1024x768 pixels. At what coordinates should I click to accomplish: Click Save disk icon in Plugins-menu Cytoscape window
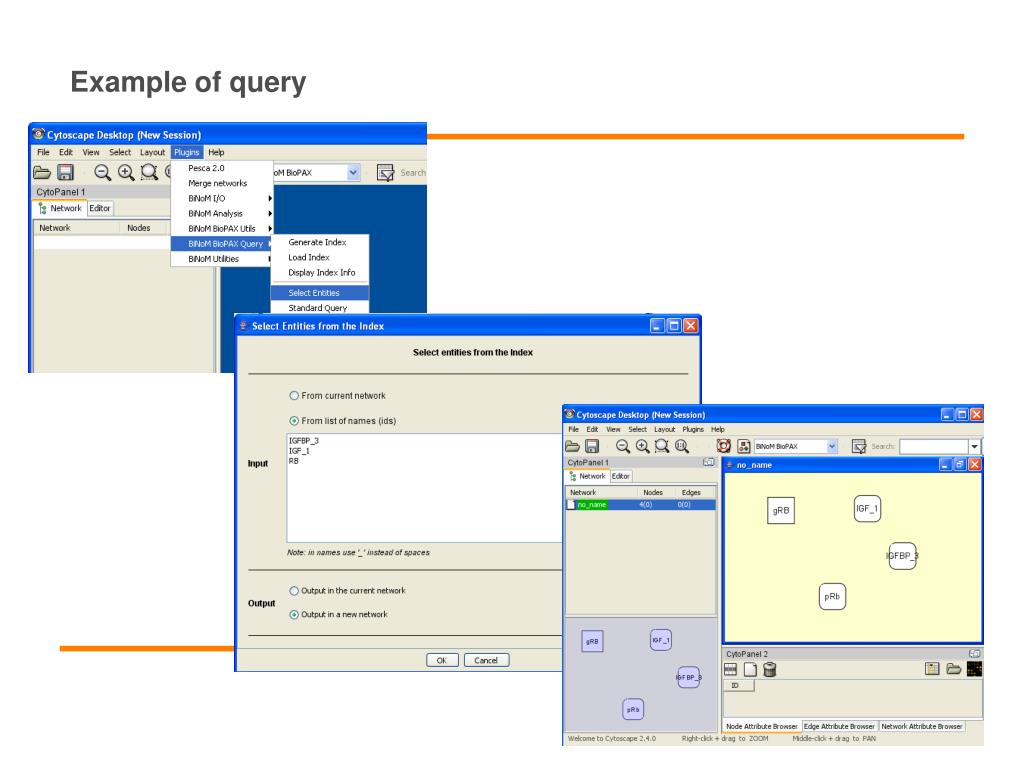[x=65, y=172]
